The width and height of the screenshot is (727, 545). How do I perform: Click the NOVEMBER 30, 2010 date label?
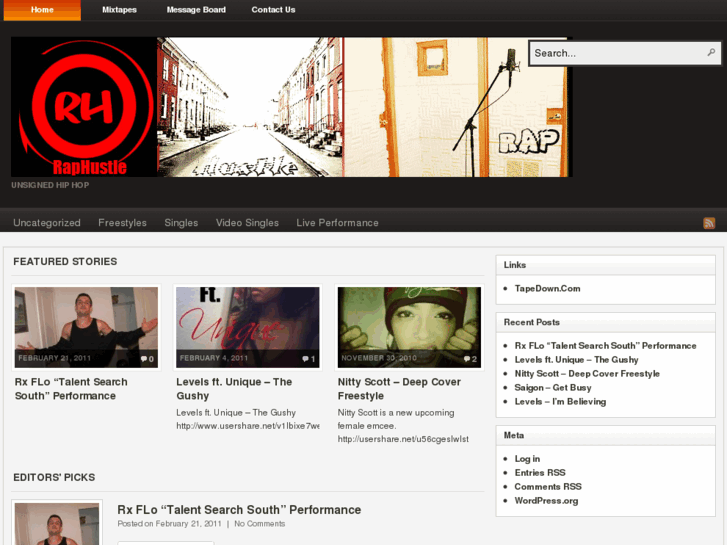tap(379, 358)
